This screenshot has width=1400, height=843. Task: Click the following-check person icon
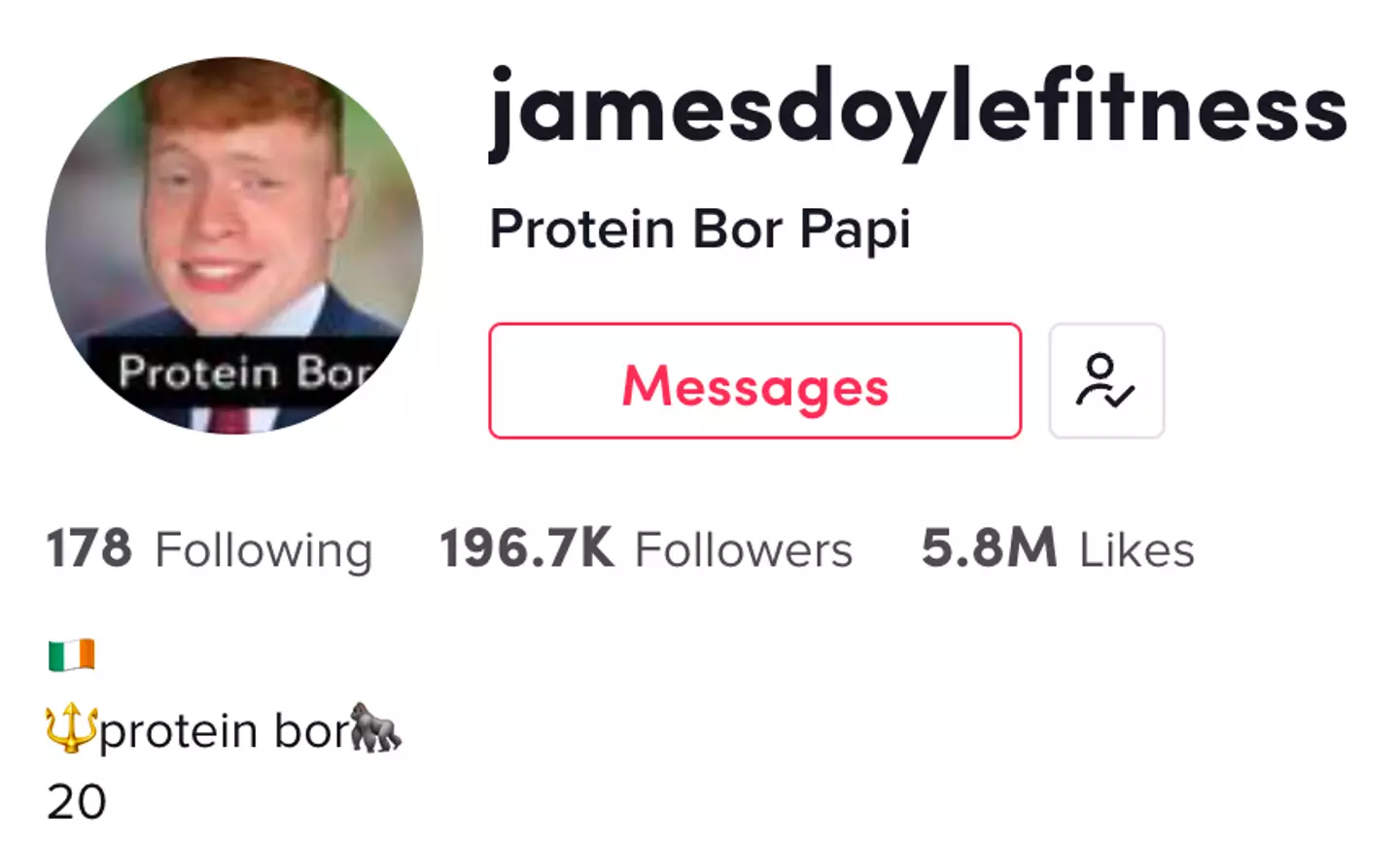click(x=1105, y=381)
